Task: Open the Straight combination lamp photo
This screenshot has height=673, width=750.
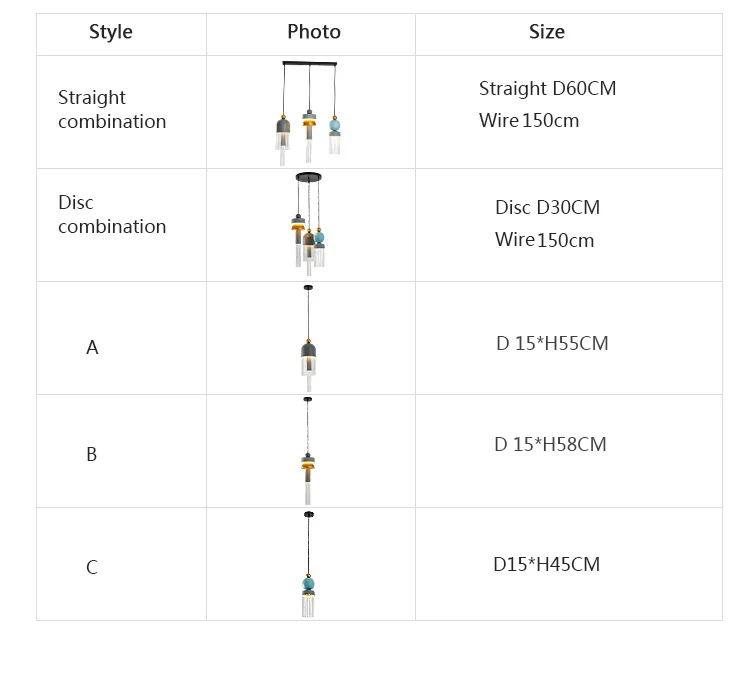Action: (x=309, y=112)
